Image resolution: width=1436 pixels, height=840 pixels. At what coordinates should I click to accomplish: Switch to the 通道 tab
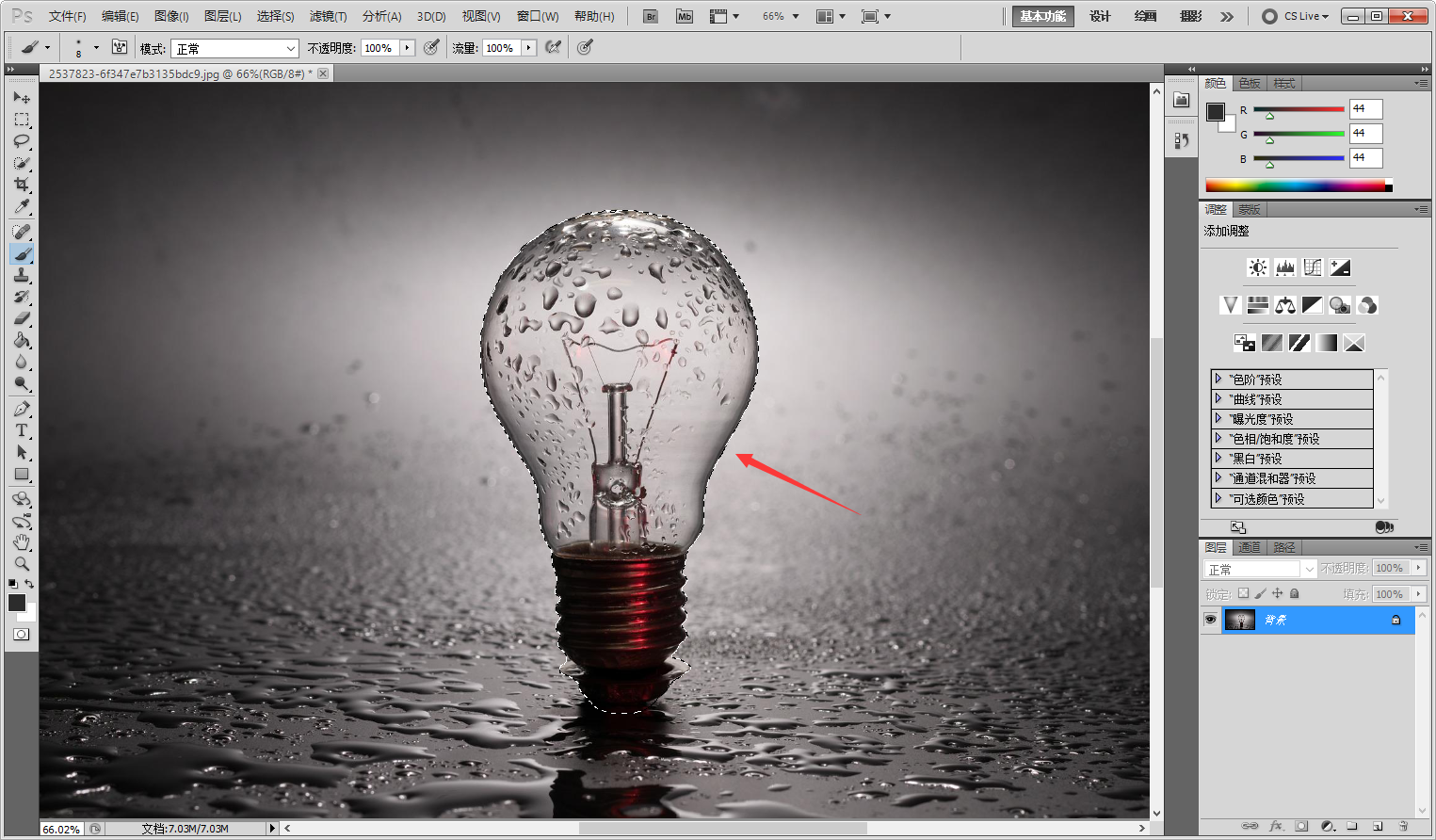pos(1250,547)
